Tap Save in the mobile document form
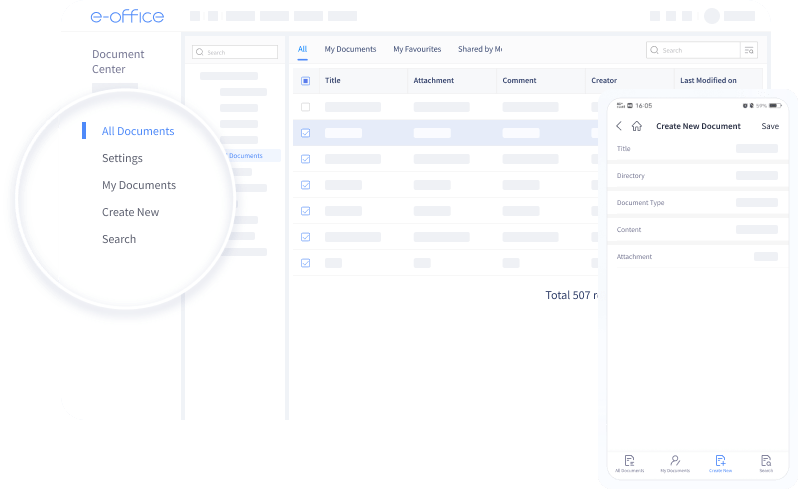The width and height of the screenshot is (798, 489). click(770, 126)
